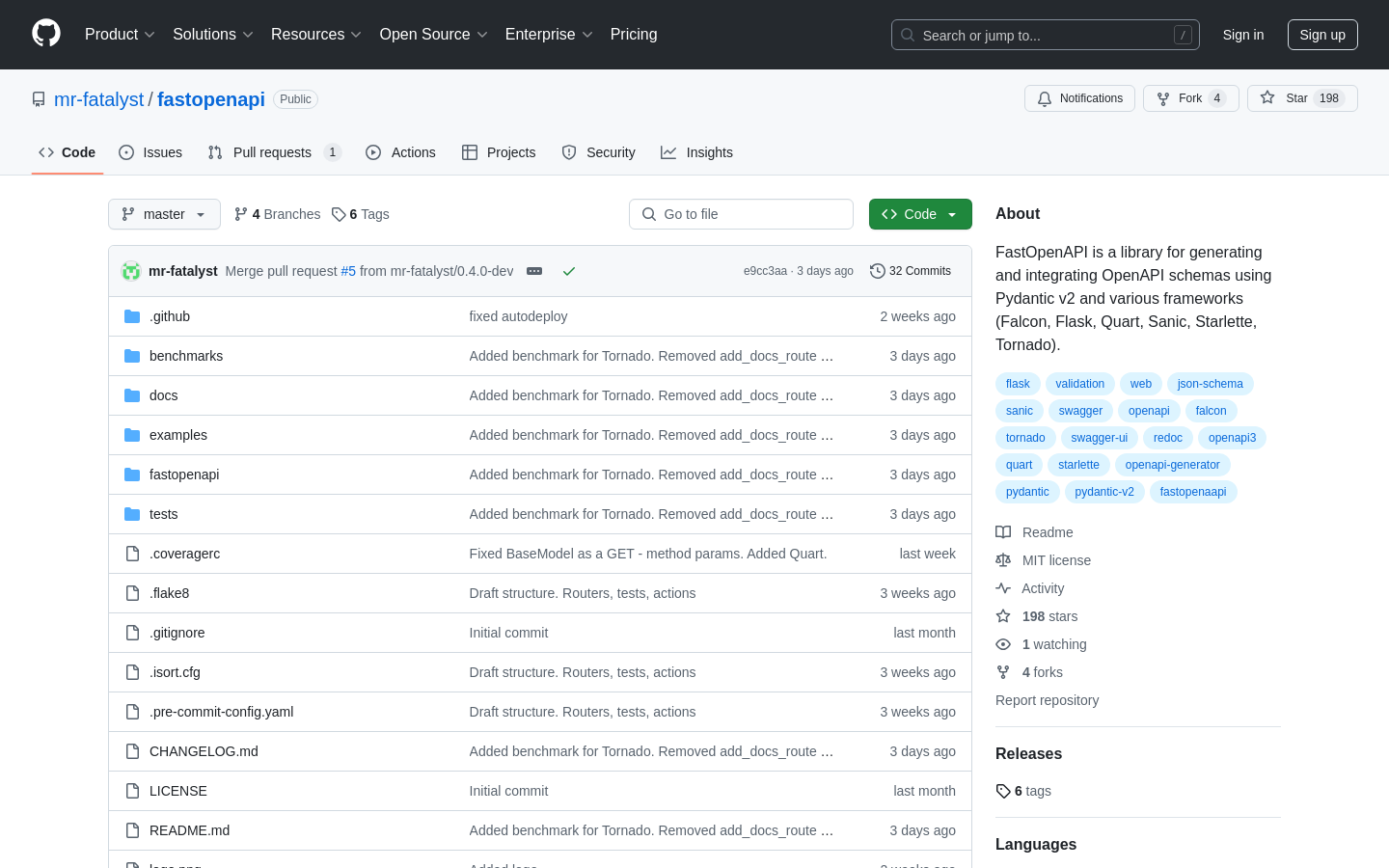1389x868 pixels.
Task: Open the 6 Tags link near branches
Action: click(361, 214)
